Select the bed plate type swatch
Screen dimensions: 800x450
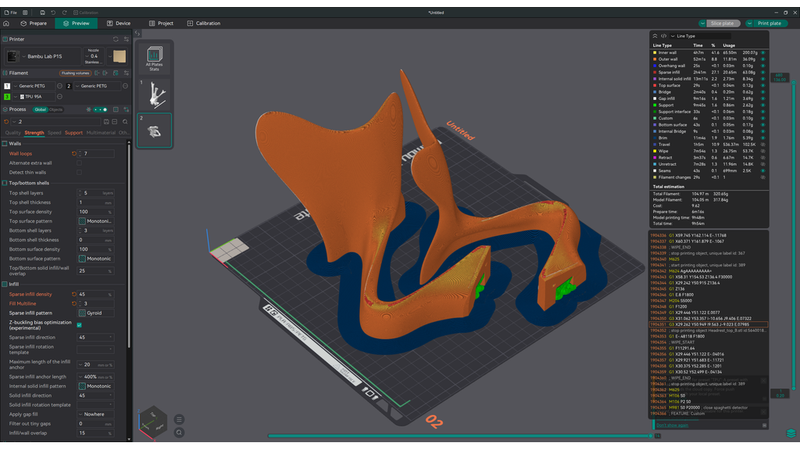click(119, 56)
